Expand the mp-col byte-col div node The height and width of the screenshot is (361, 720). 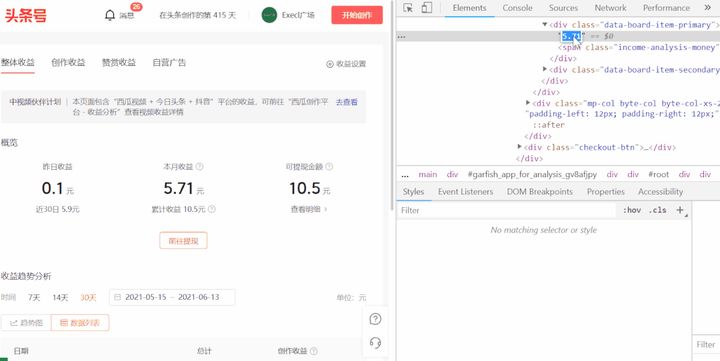pyautogui.click(x=528, y=103)
